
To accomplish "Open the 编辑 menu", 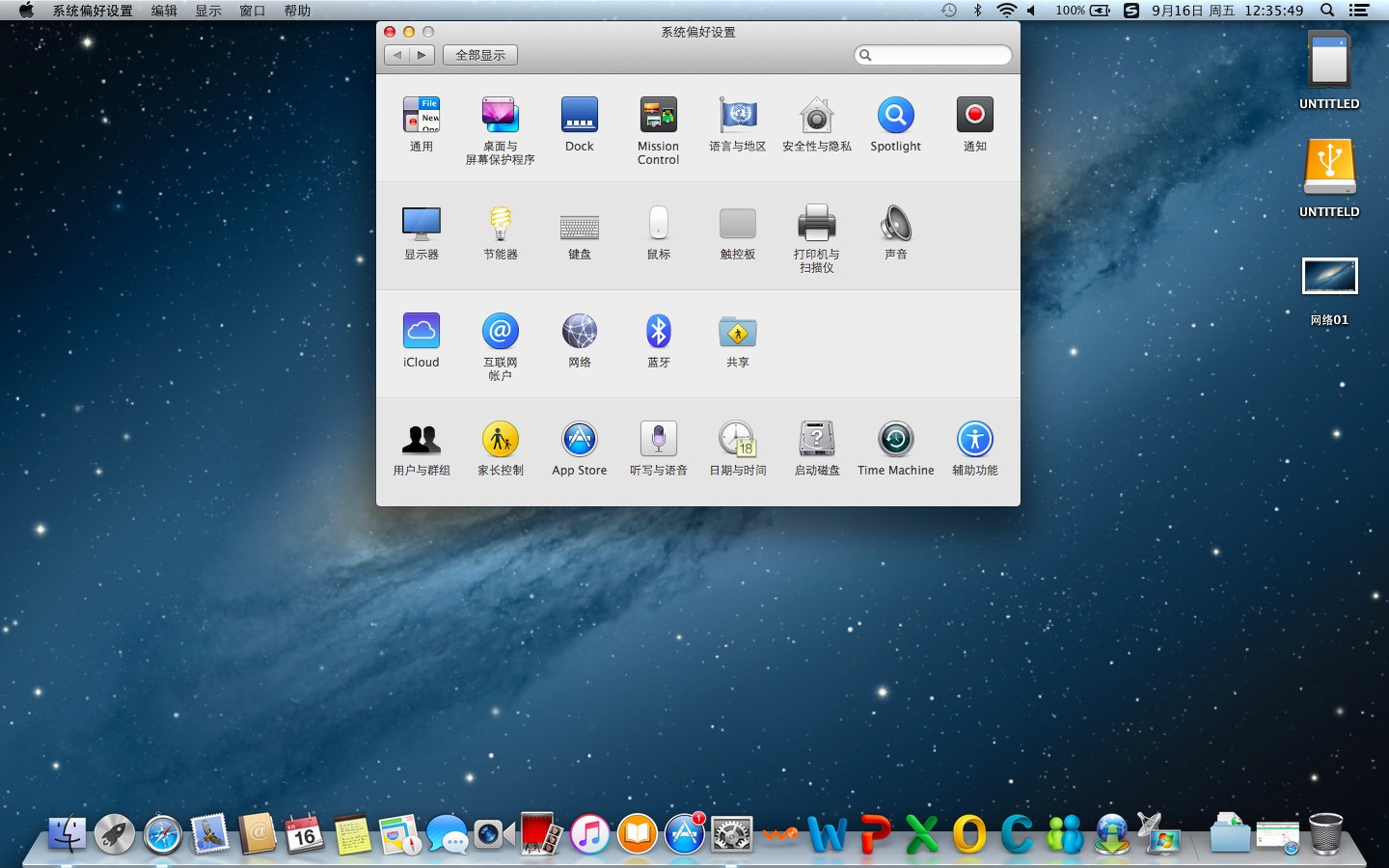I will [164, 11].
